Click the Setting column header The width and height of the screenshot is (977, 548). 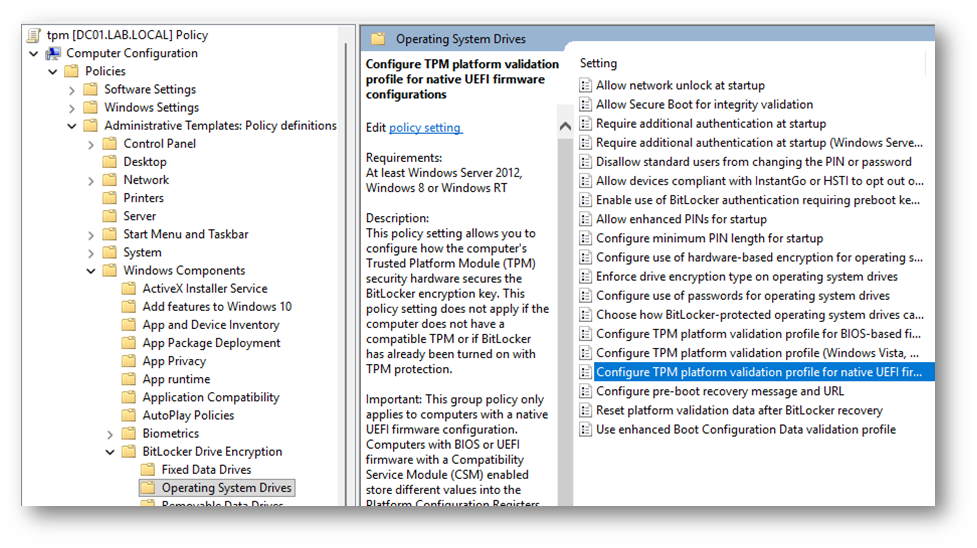[x=599, y=63]
